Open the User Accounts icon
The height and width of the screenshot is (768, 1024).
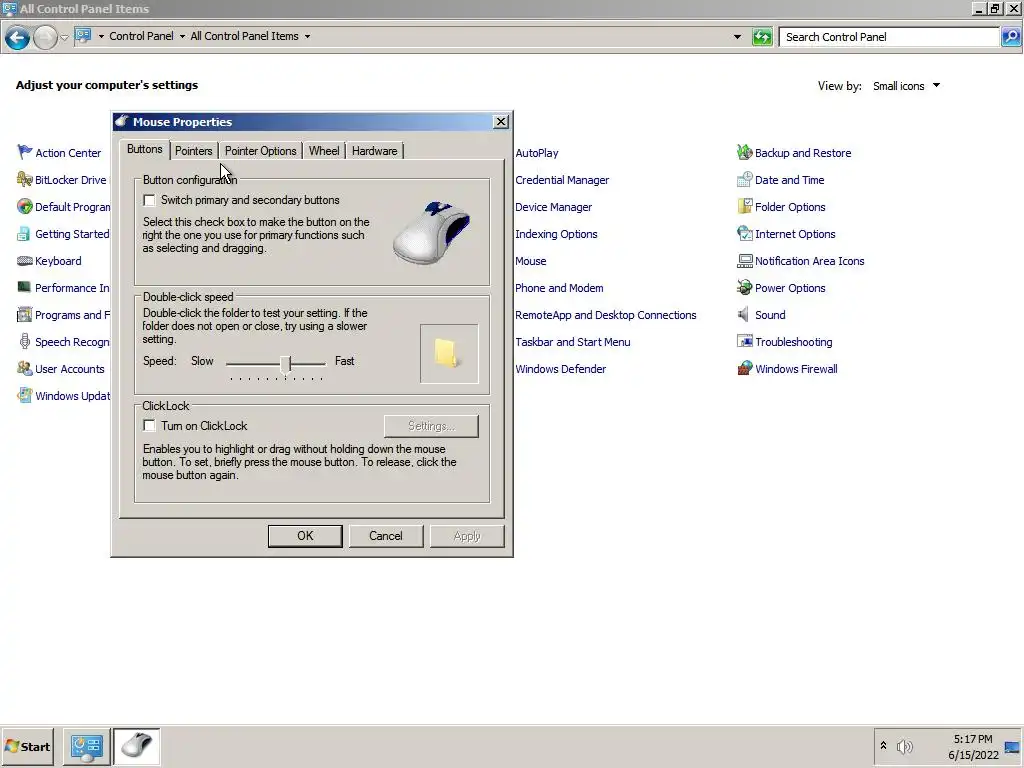click(x=24, y=368)
